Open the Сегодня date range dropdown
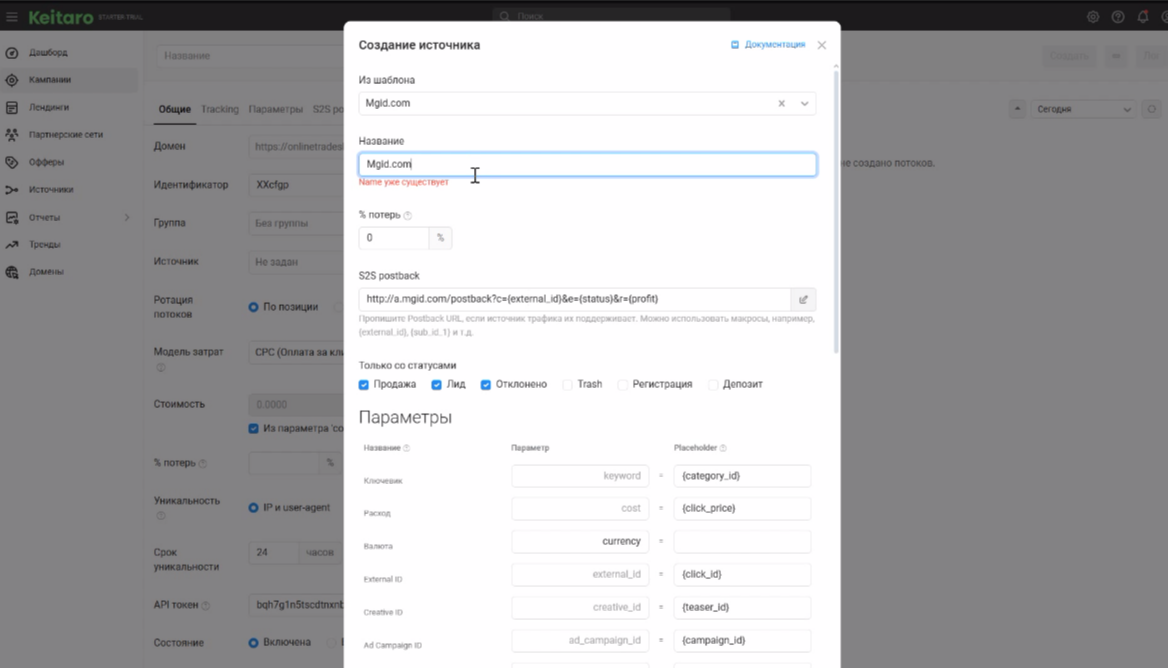The width and height of the screenshot is (1168, 668). [x=1084, y=110]
